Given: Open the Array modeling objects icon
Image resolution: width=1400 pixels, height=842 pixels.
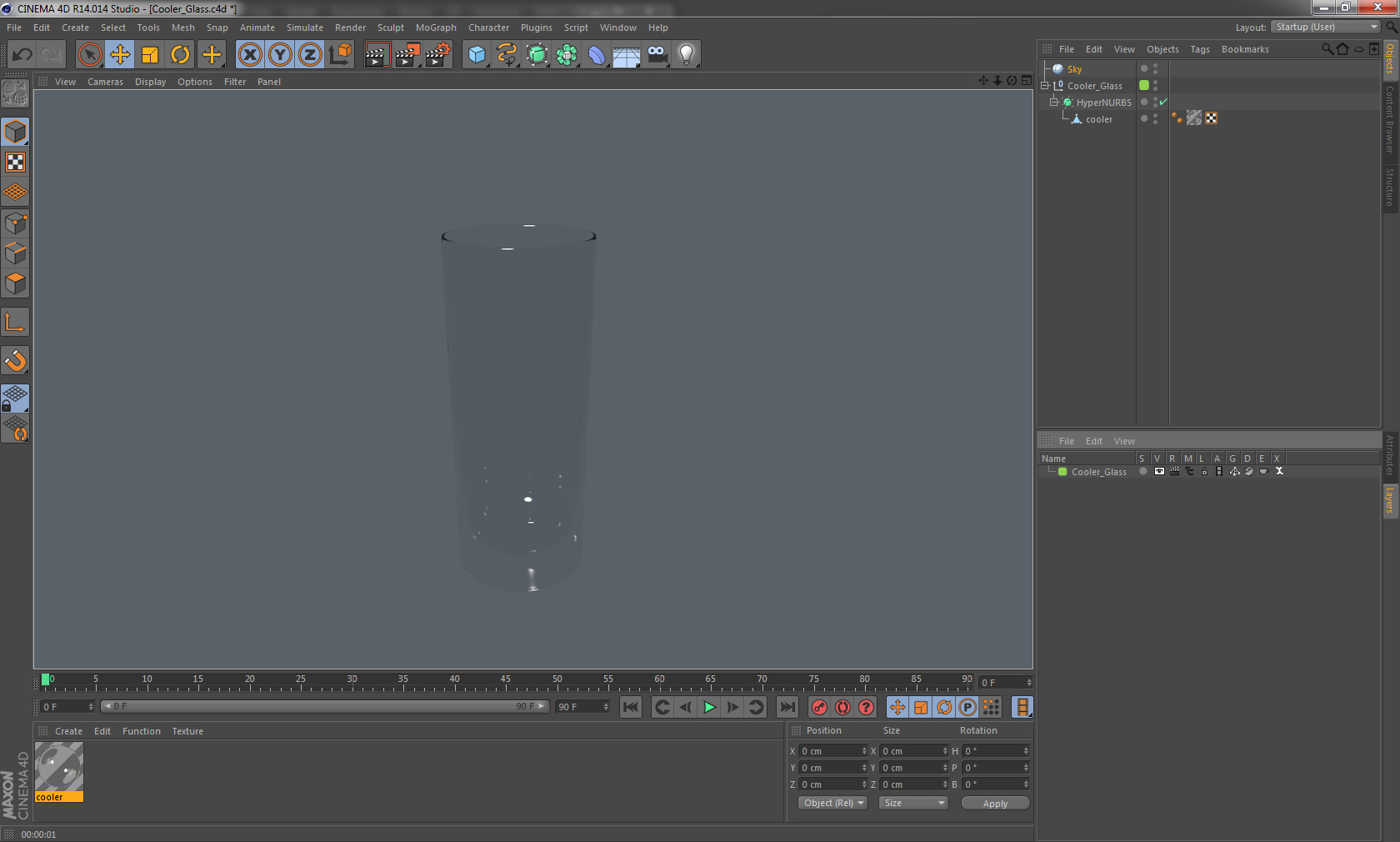Looking at the screenshot, I should click(x=567, y=55).
